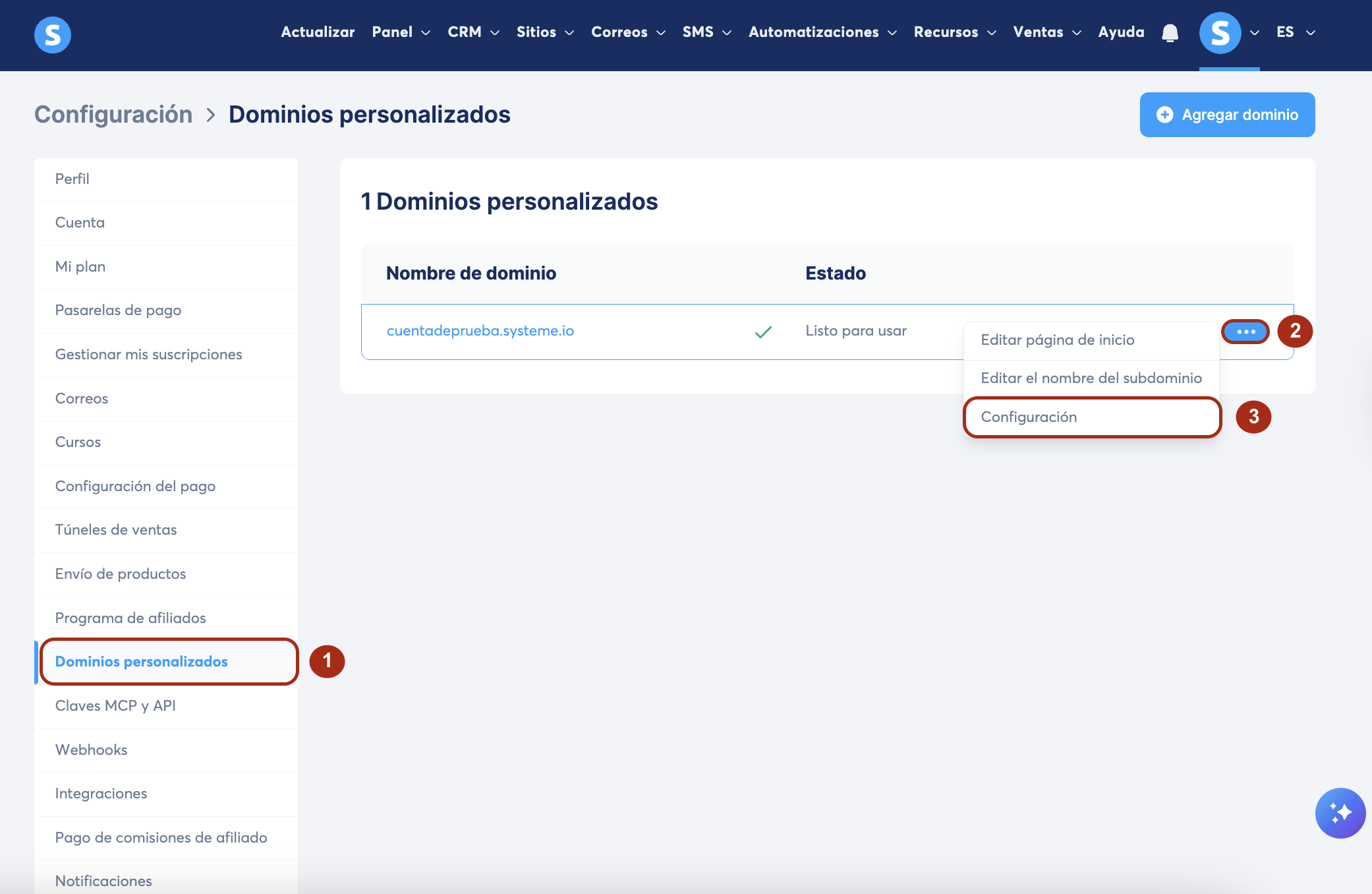Click the Agregar dominio button
Viewport: 1372px width, 894px height.
click(x=1227, y=115)
